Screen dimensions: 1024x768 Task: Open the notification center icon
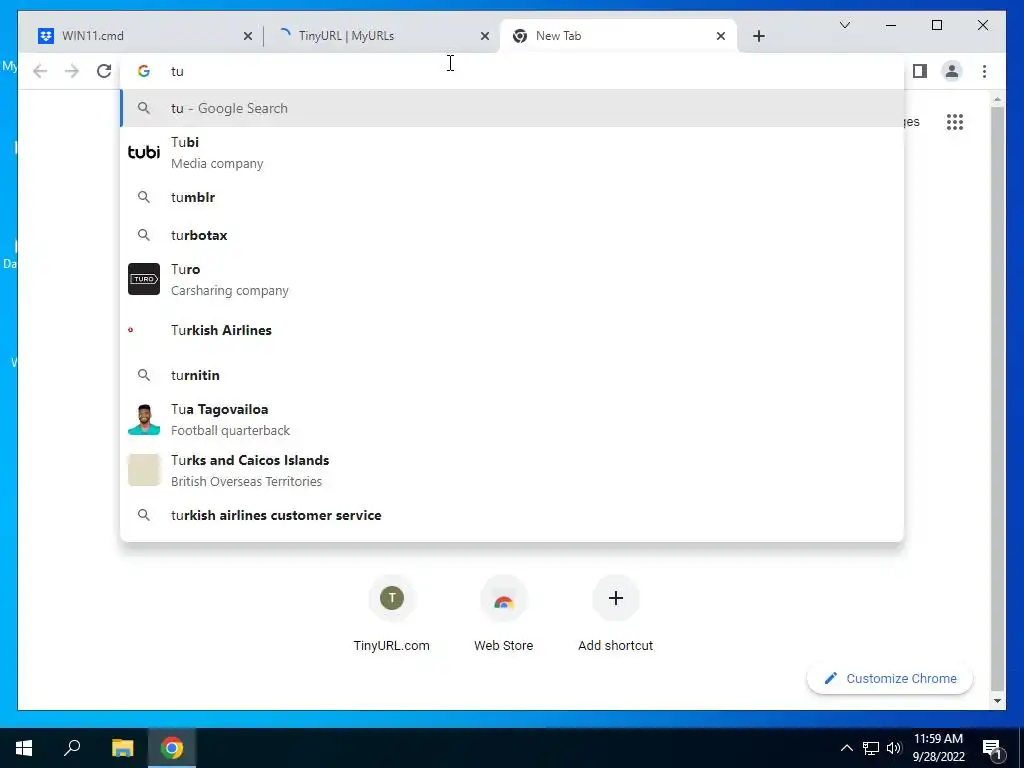click(992, 748)
